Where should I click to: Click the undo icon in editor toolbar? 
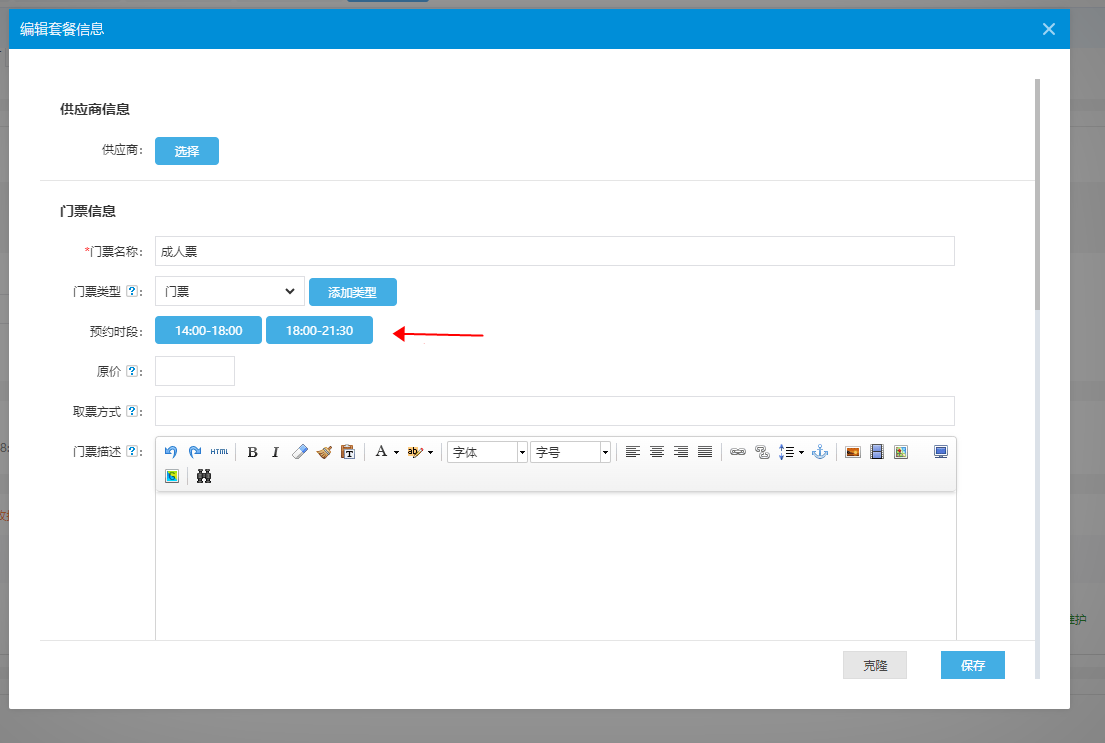(171, 452)
